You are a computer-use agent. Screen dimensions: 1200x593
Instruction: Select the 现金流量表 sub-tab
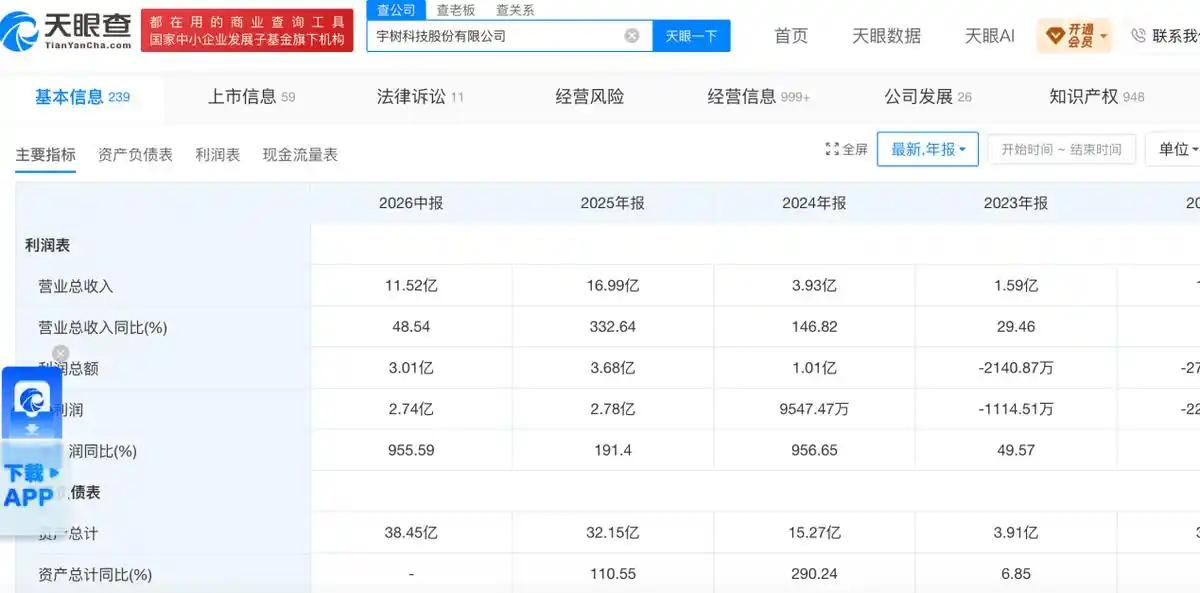tap(300, 154)
